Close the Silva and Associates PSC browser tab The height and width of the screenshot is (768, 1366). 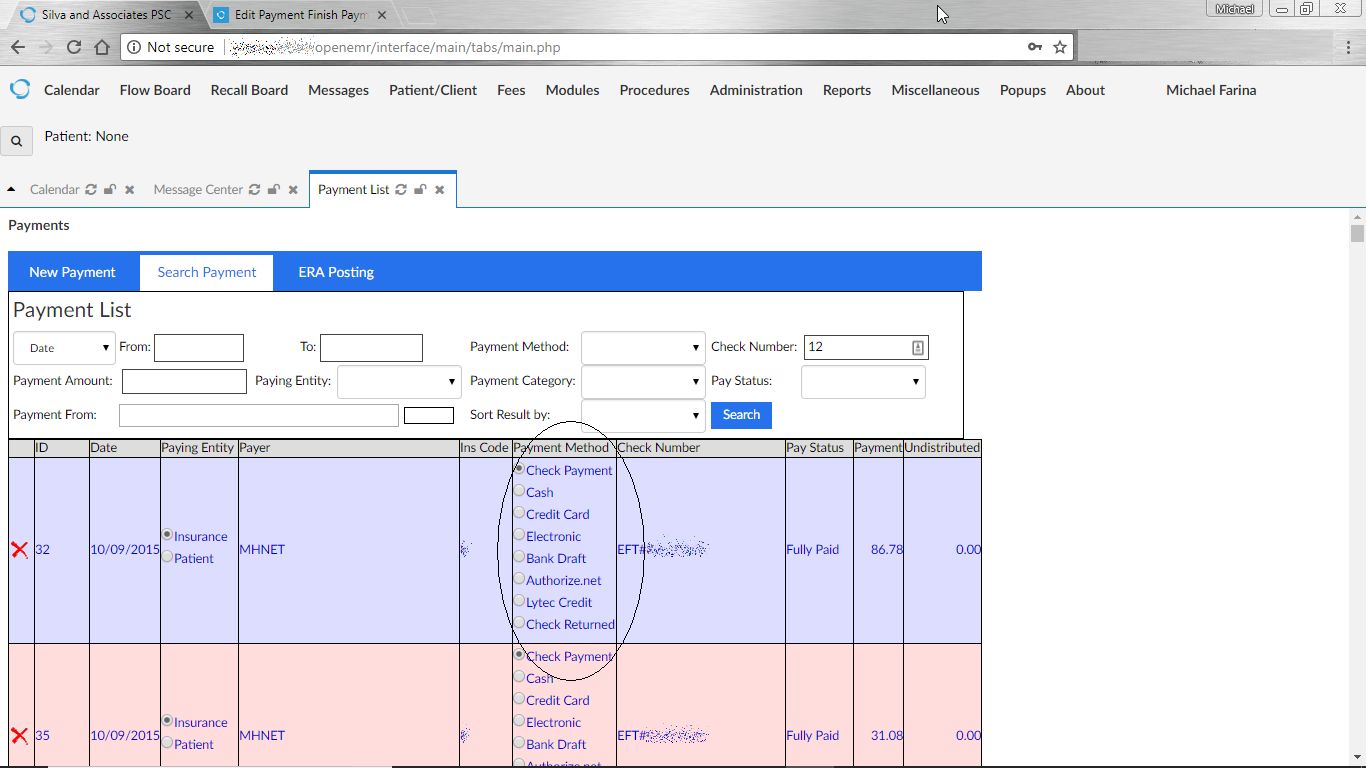point(191,15)
